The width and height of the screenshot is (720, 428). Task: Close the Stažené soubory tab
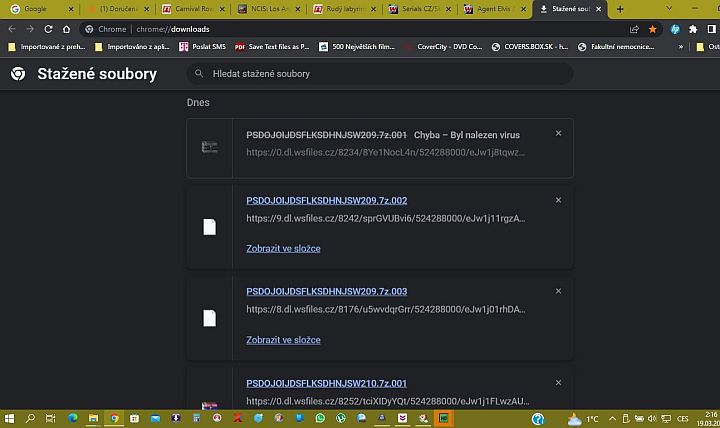click(598, 9)
